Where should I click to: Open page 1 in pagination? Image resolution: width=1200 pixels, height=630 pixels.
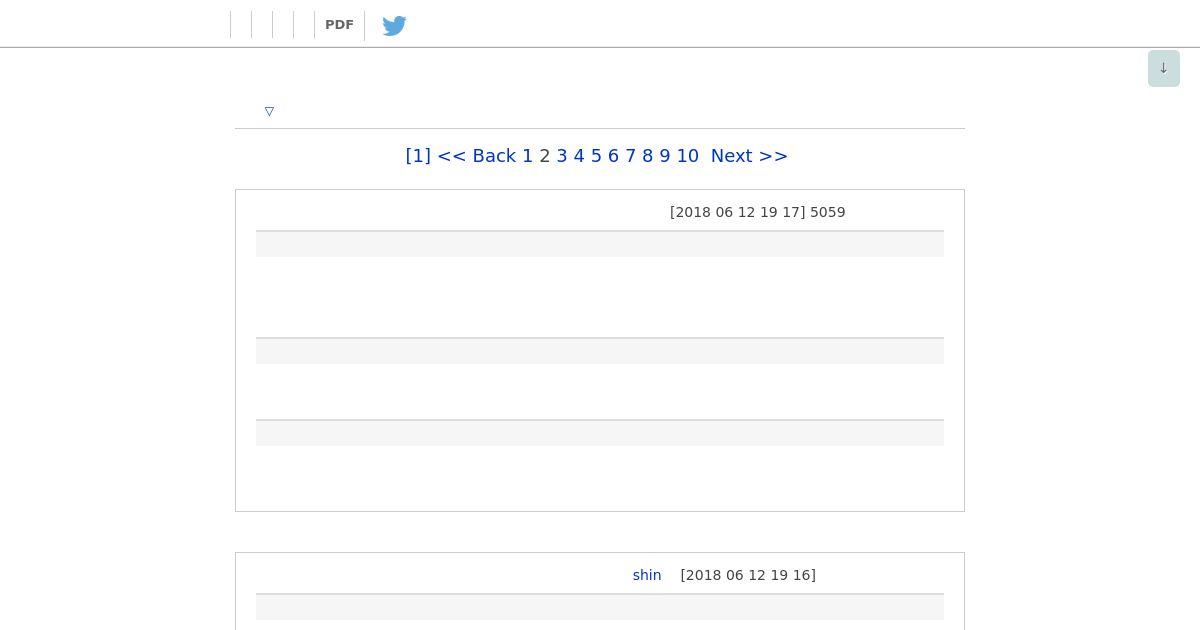click(x=528, y=156)
